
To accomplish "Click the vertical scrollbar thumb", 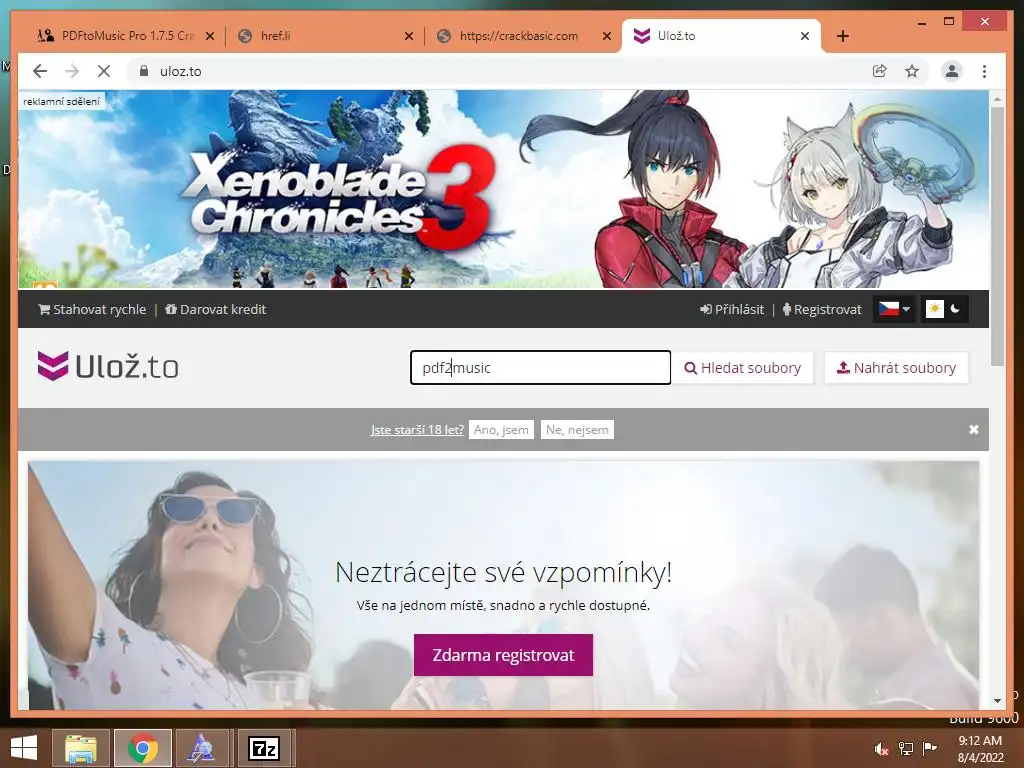I will [x=997, y=235].
